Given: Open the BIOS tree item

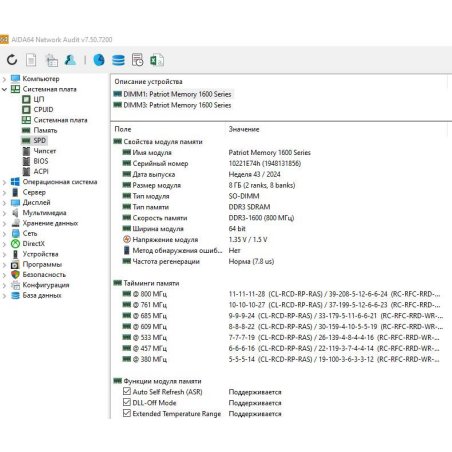Looking at the screenshot, I should (41, 161).
